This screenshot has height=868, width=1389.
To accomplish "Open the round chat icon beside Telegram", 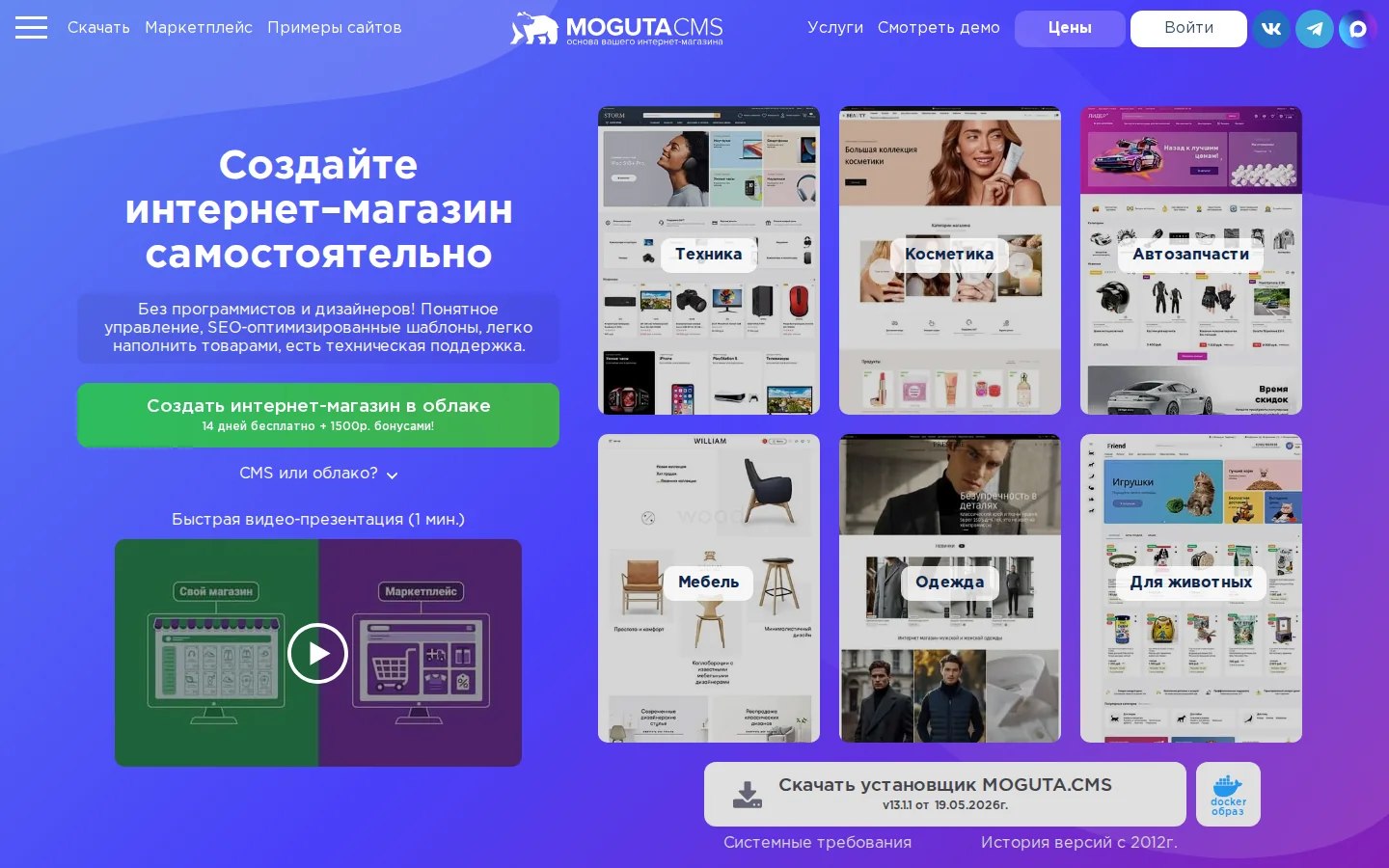I will click(x=1357, y=29).
